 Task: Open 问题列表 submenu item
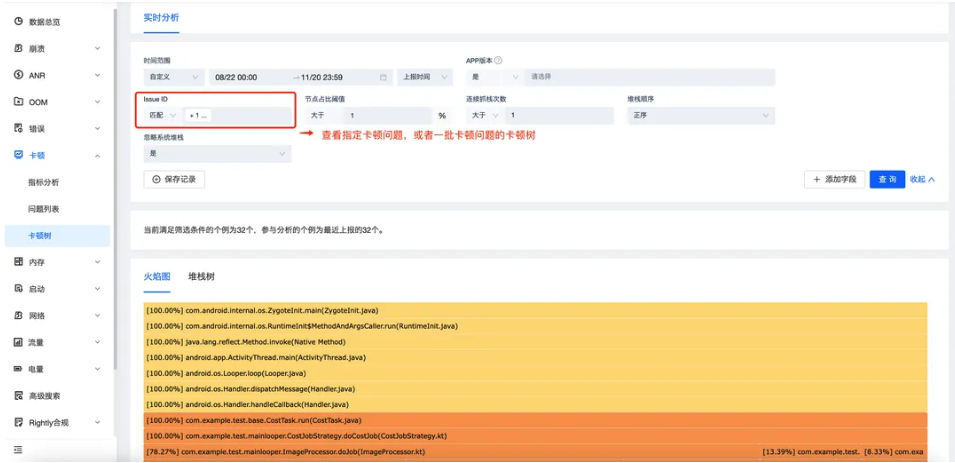(43, 209)
